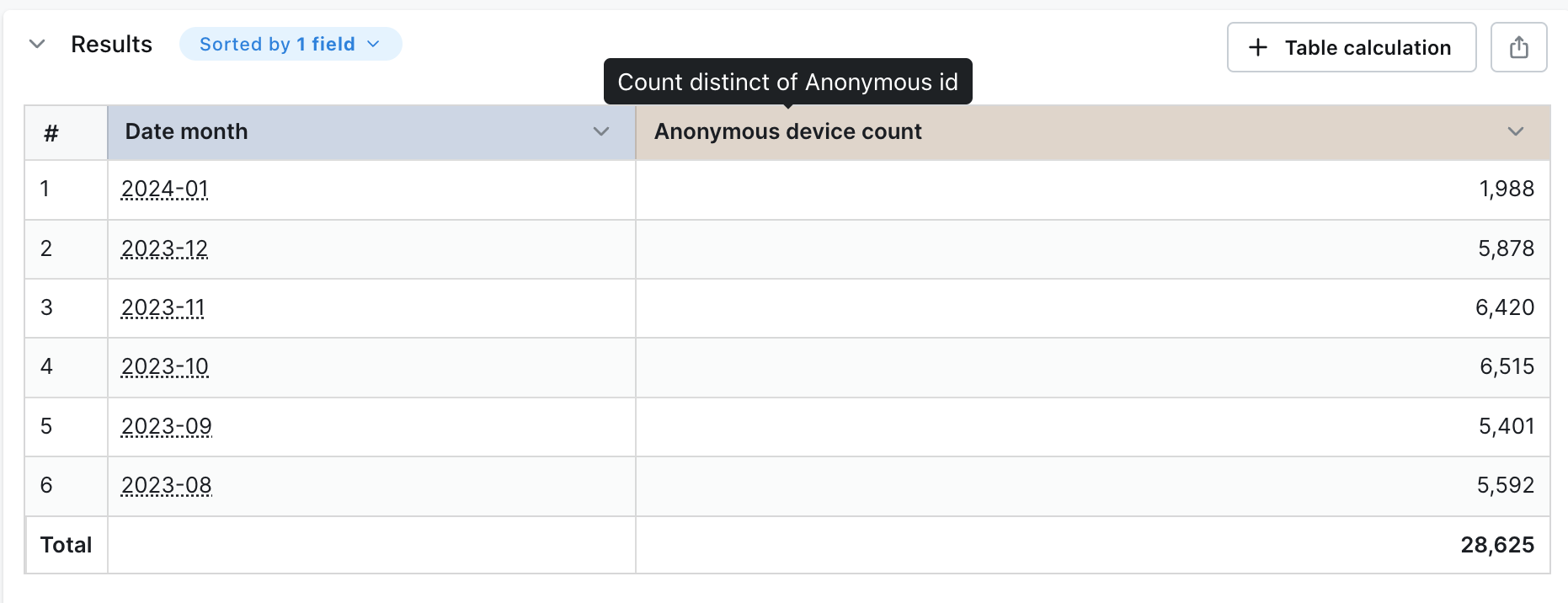The height and width of the screenshot is (603, 1568).
Task: Open the 2024-01 date link
Action: click(x=165, y=189)
